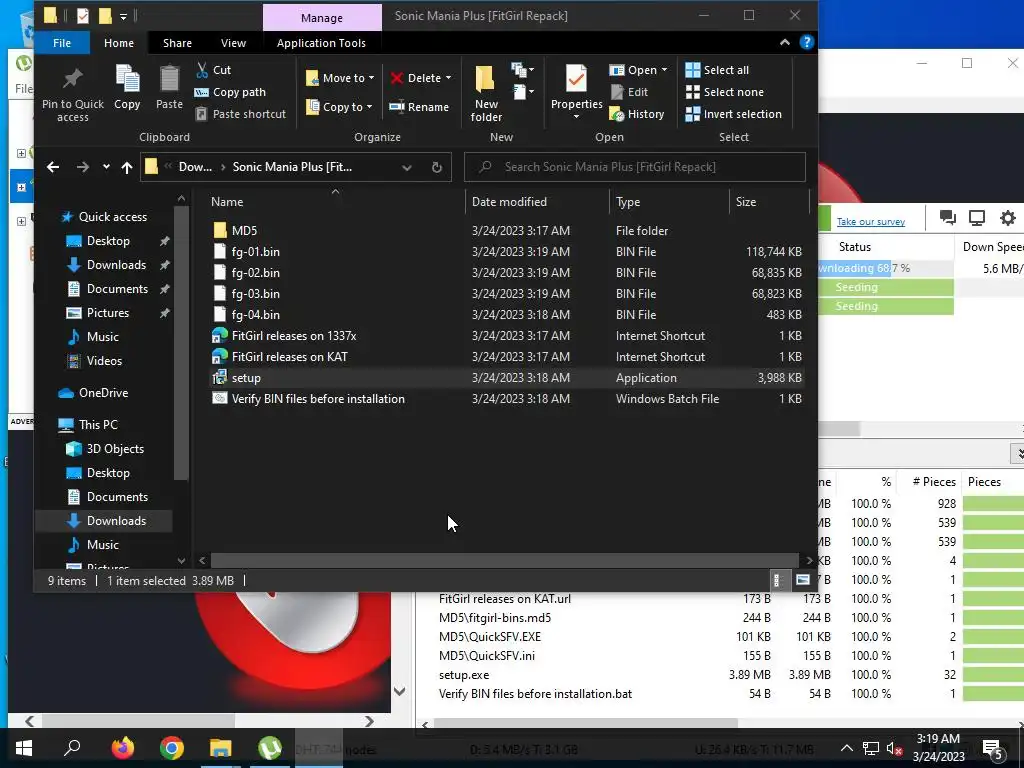Click Copy path in Clipboard group
1024x768 pixels.
pos(230,92)
